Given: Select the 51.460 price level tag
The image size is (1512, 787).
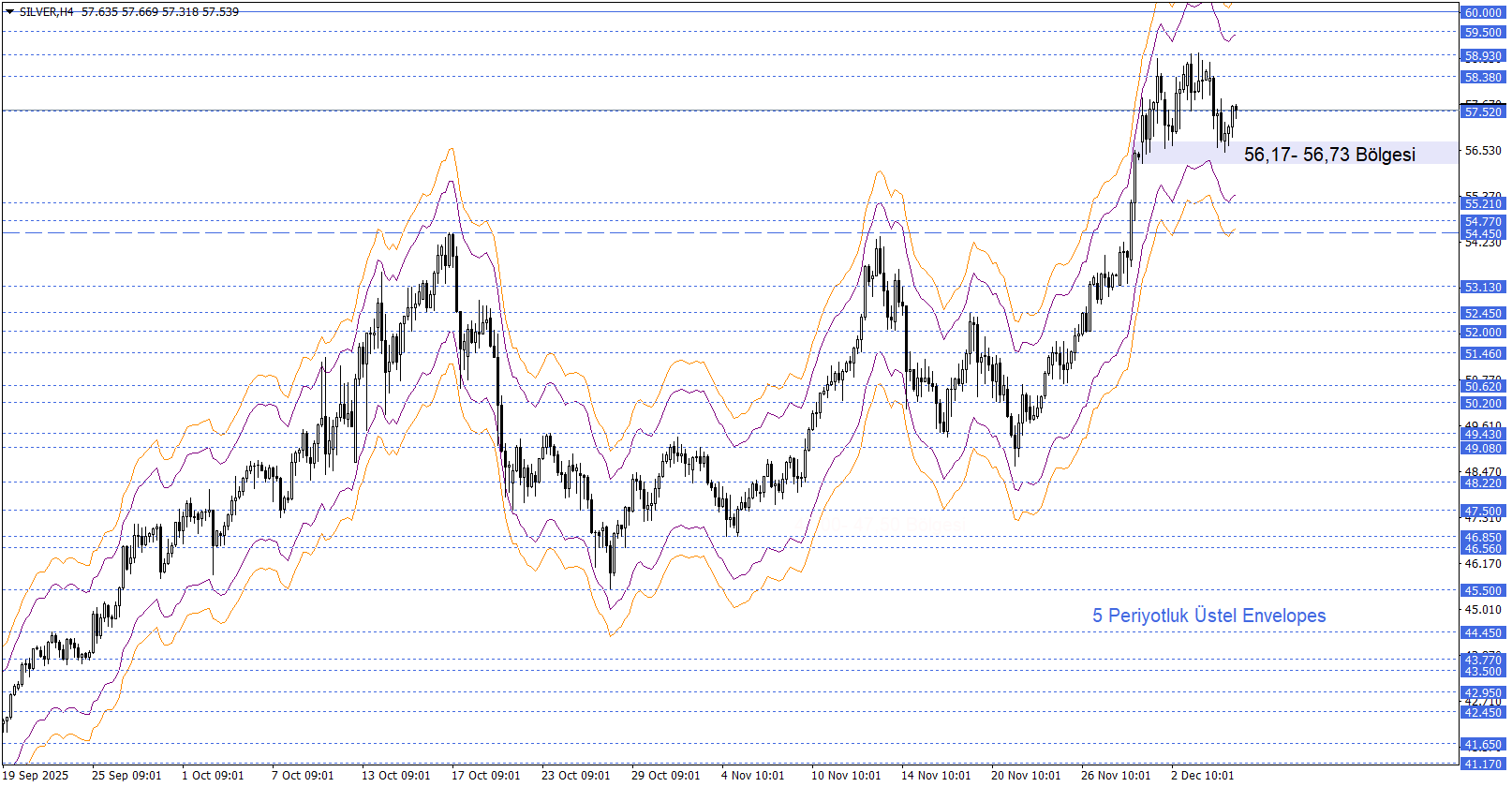Looking at the screenshot, I should [x=1483, y=354].
